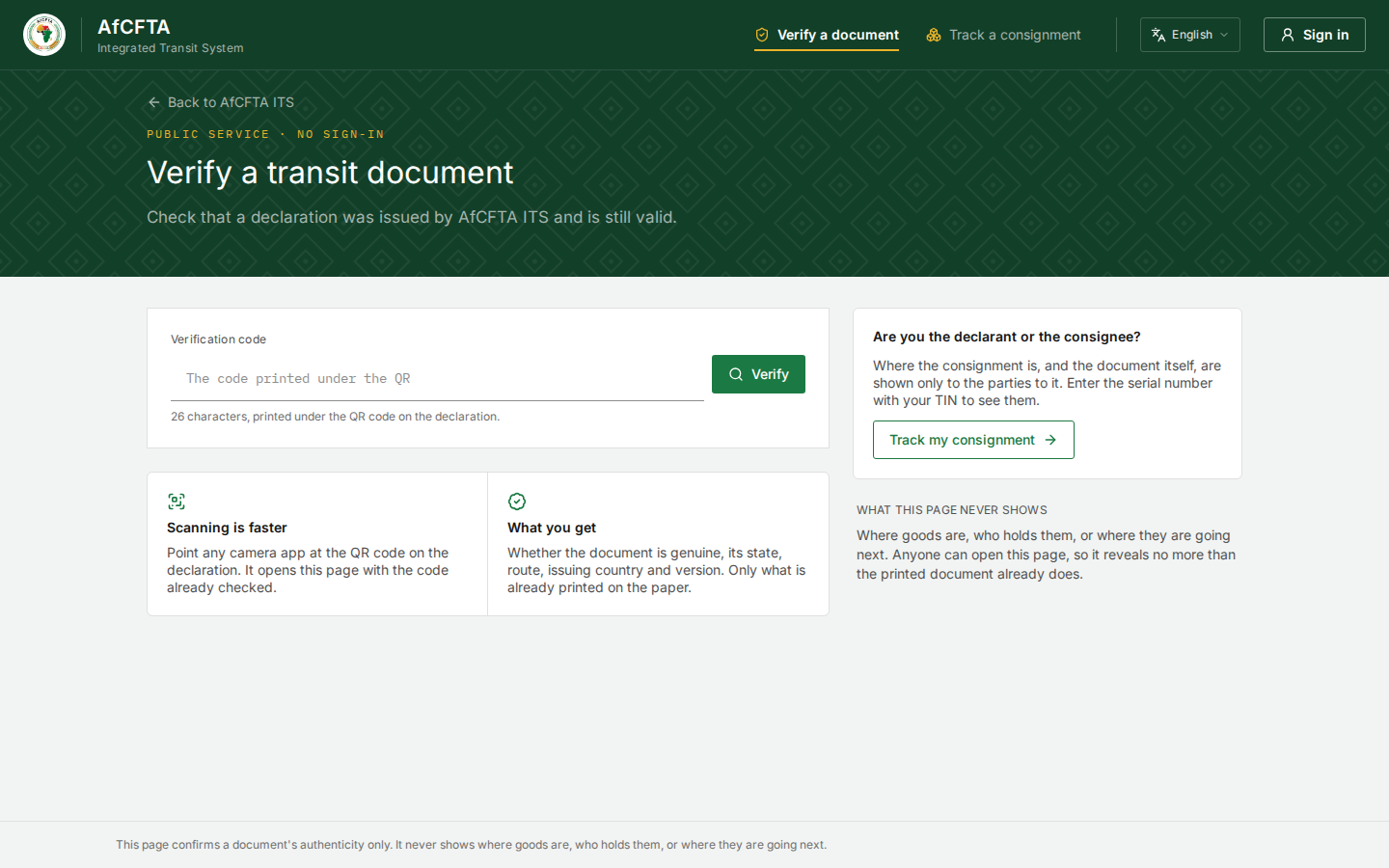Go back to AfCFTA ITS link

click(221, 102)
